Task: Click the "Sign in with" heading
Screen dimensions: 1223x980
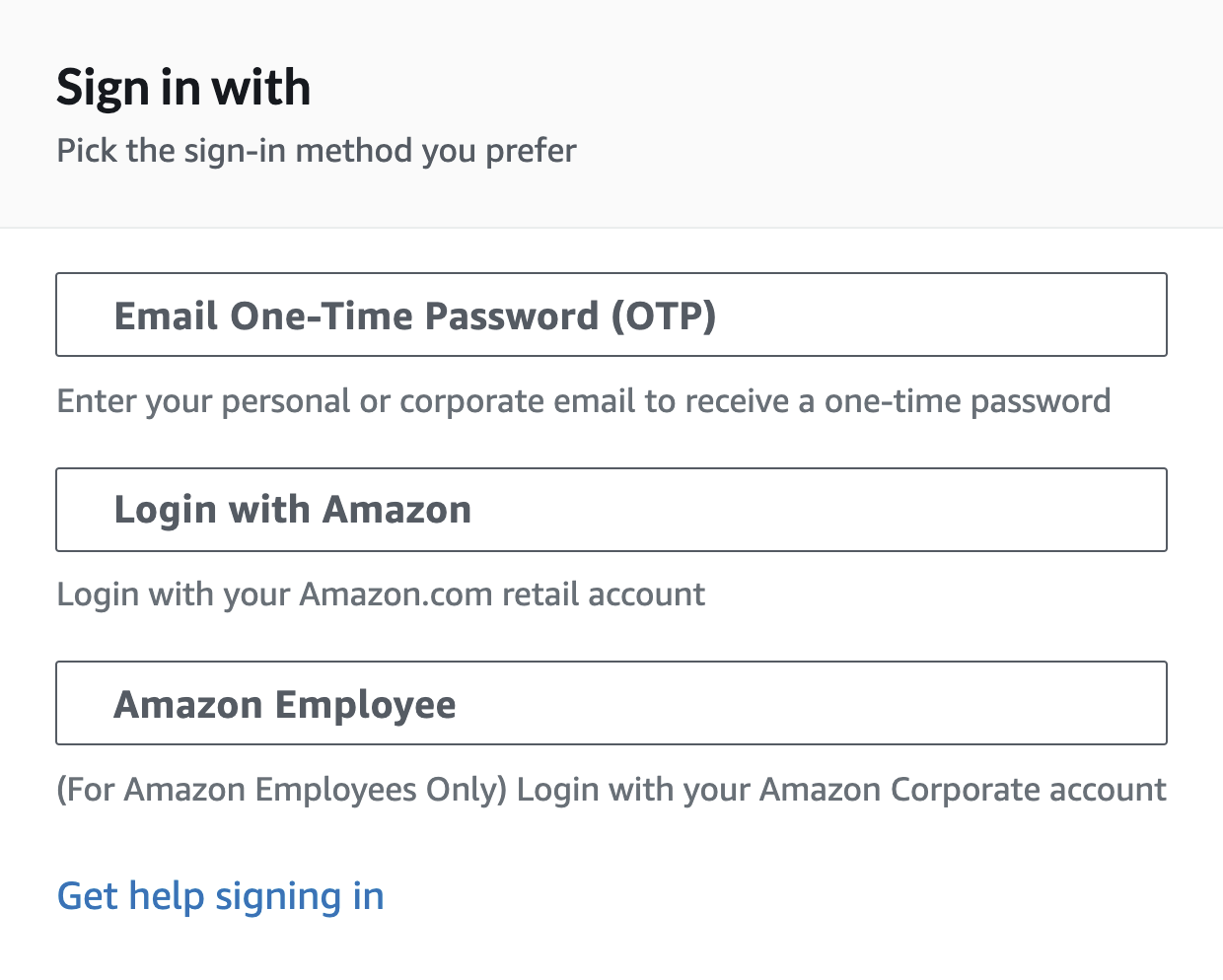Action: 183,88
